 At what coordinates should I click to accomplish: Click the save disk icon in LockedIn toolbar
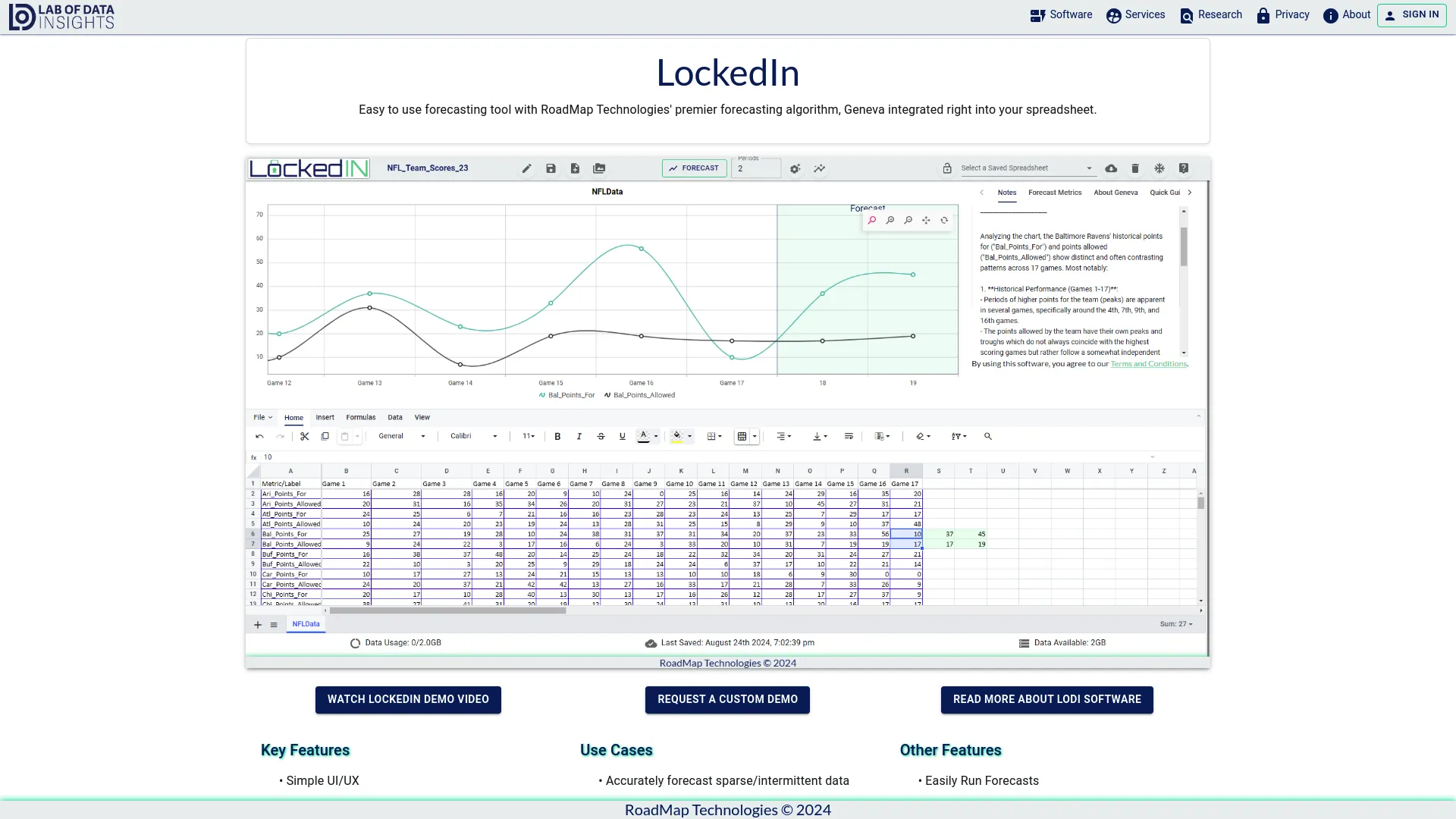[551, 168]
